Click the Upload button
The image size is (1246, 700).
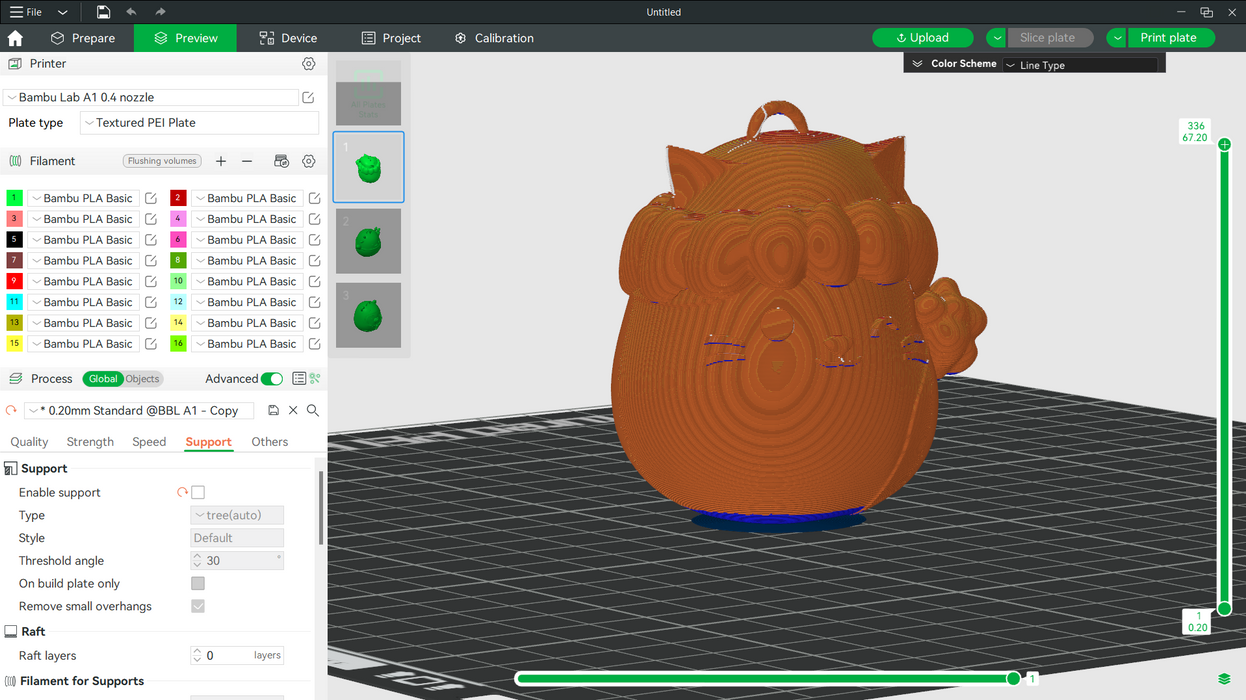pyautogui.click(x=922, y=38)
